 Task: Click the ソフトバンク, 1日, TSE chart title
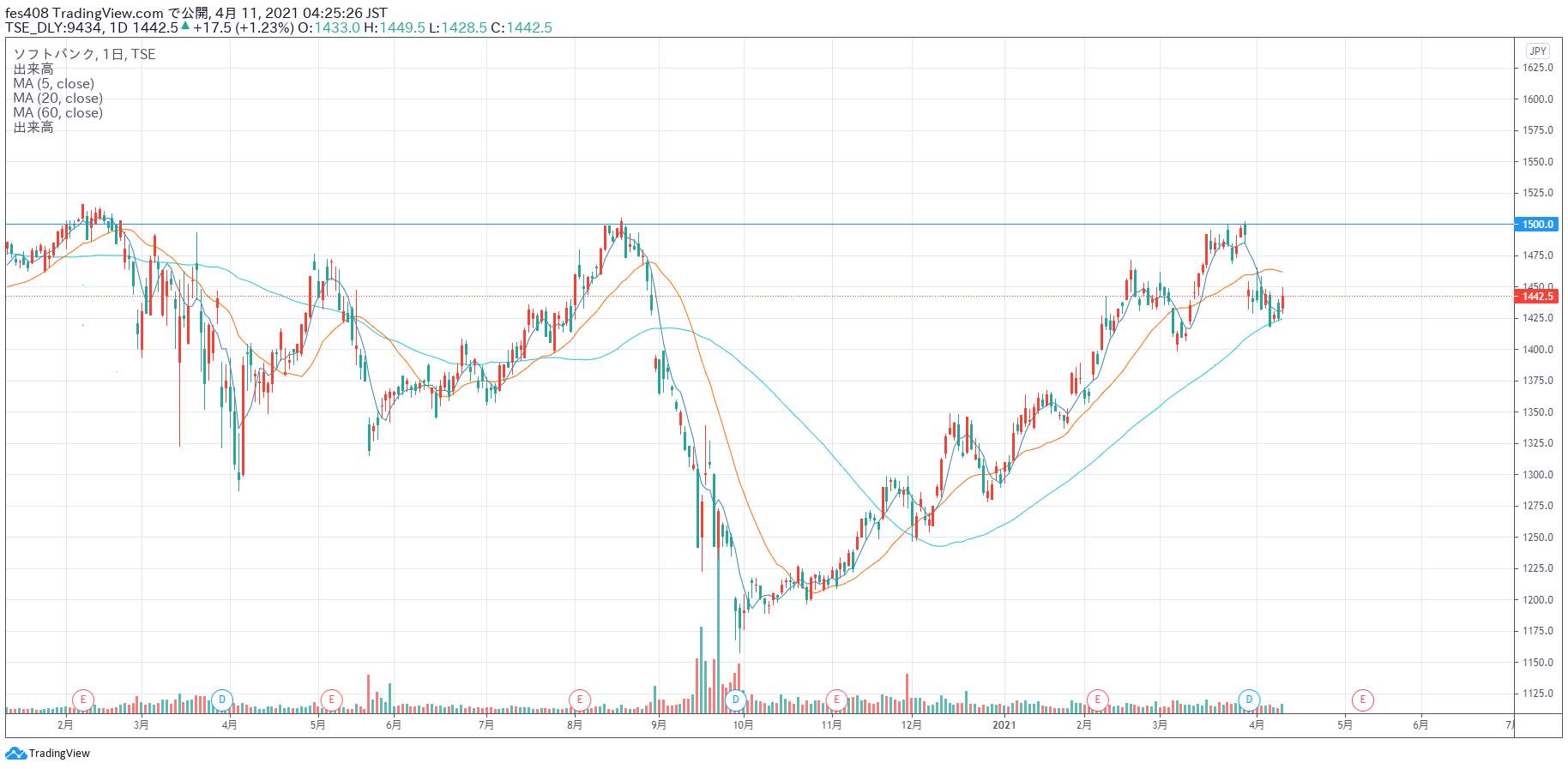84,54
